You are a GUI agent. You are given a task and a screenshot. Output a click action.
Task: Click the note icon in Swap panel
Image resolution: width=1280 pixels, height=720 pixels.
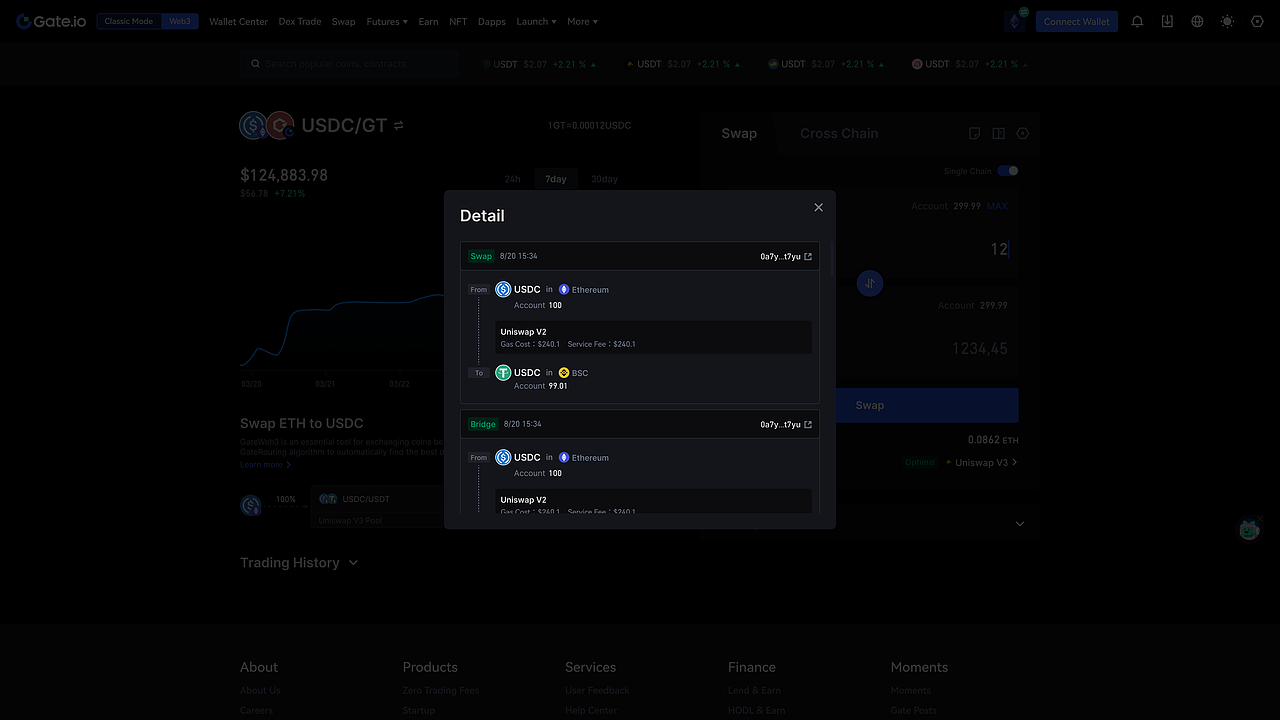point(975,133)
